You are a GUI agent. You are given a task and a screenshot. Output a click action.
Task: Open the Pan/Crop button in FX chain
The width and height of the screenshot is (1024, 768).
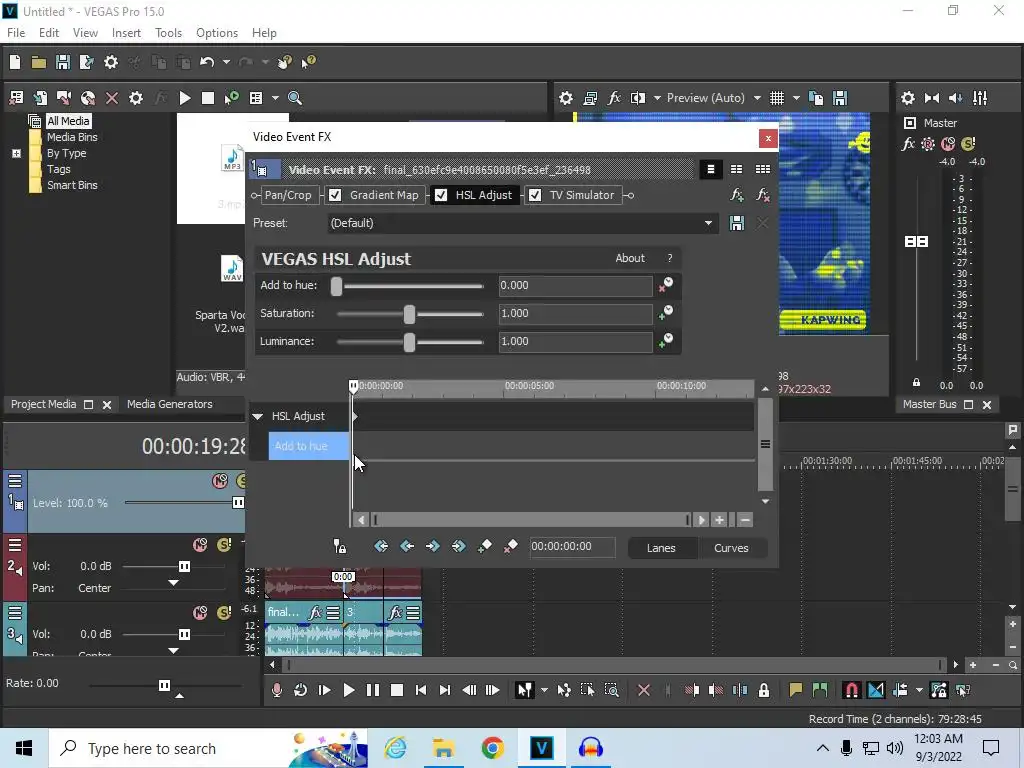pyautogui.click(x=288, y=195)
